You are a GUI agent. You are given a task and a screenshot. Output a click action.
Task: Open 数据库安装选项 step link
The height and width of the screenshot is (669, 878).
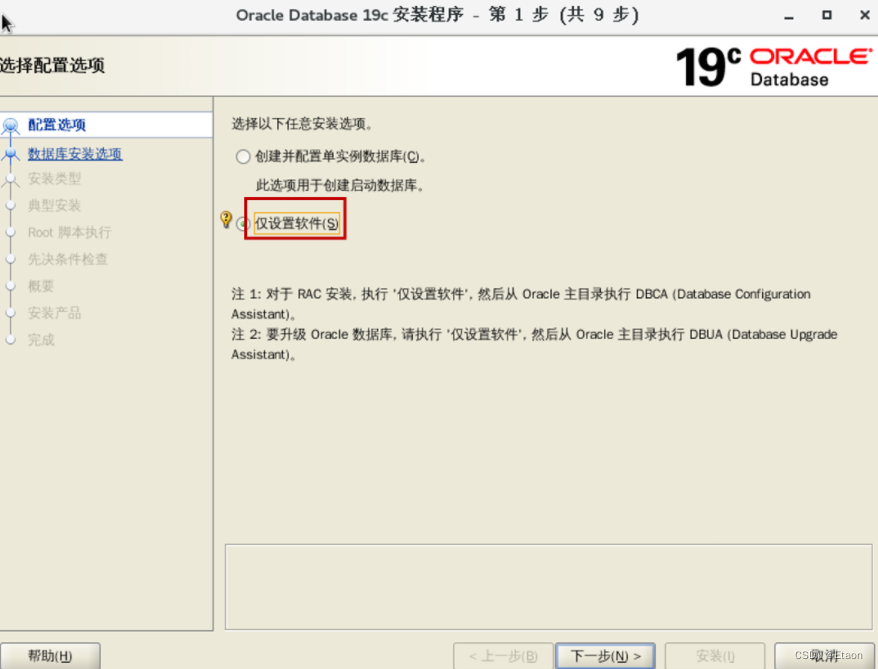click(75, 154)
